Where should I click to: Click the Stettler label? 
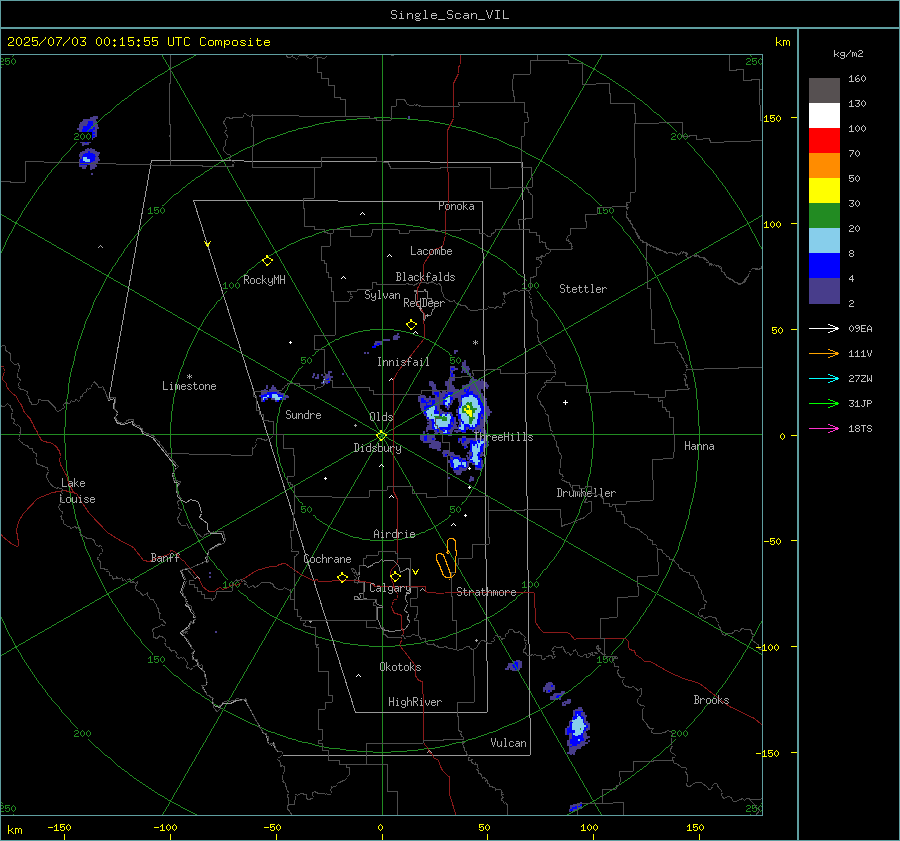[x=583, y=289]
